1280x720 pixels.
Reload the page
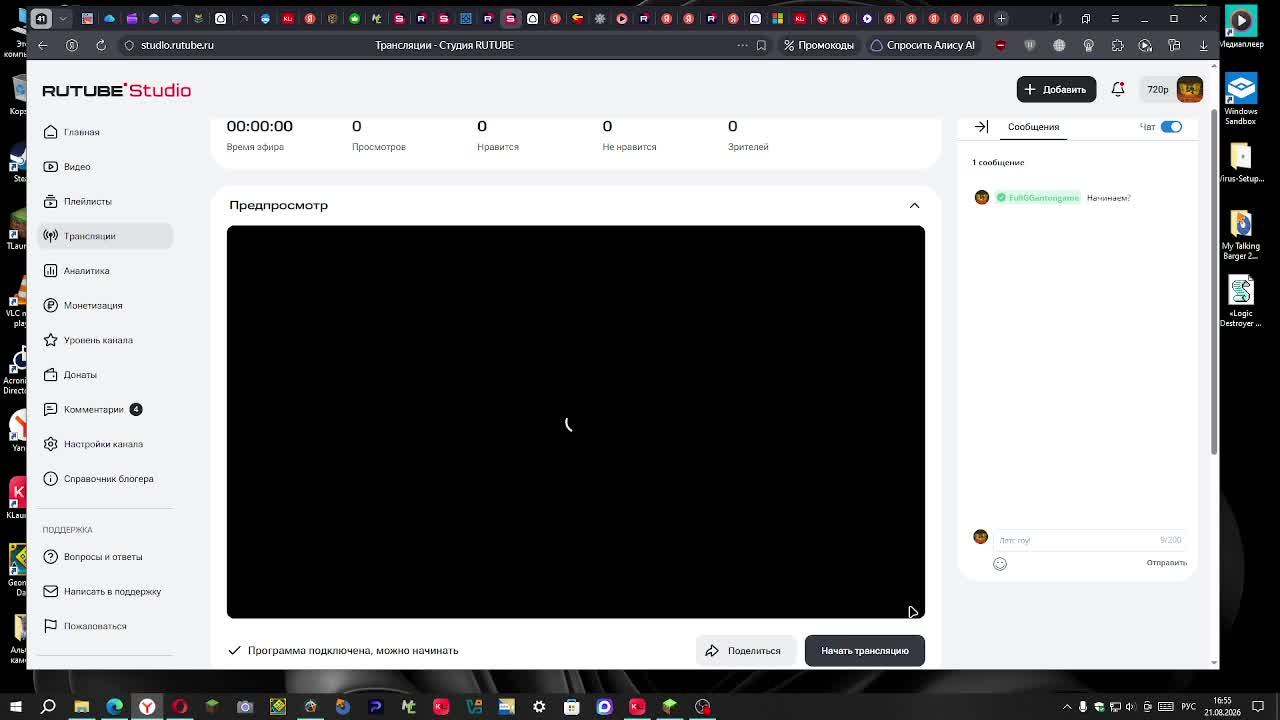coord(101,45)
